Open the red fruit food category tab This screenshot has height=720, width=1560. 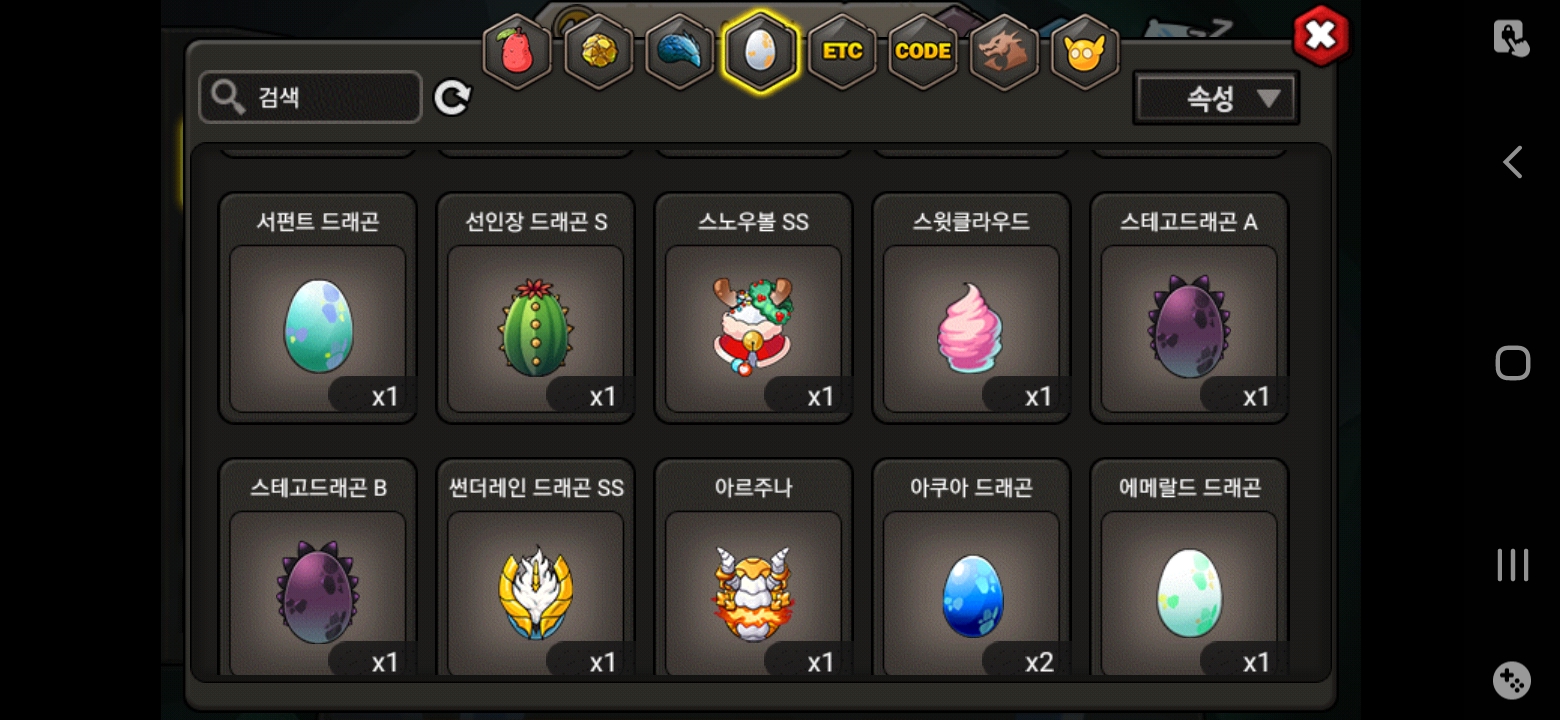pos(517,52)
